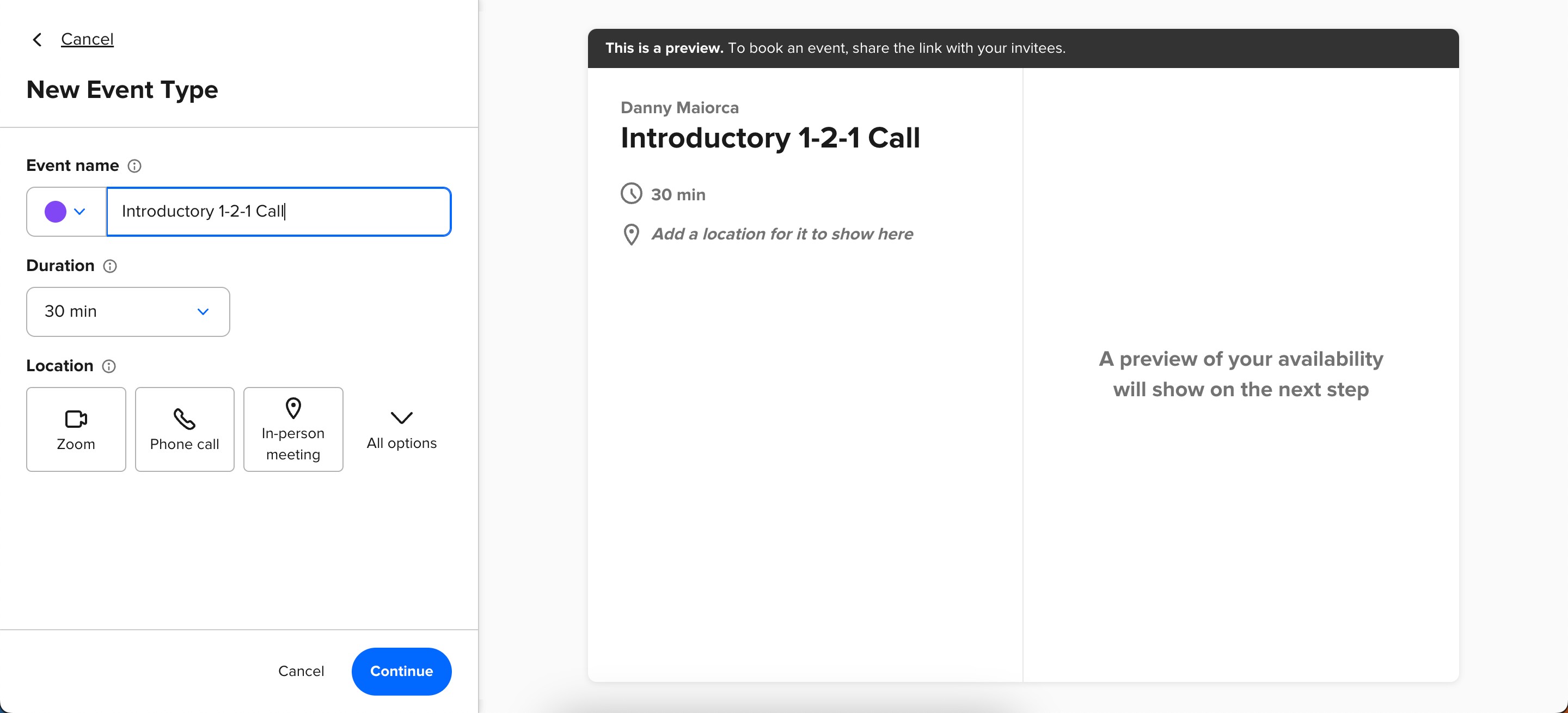Click the Cancel link at top

(87, 39)
